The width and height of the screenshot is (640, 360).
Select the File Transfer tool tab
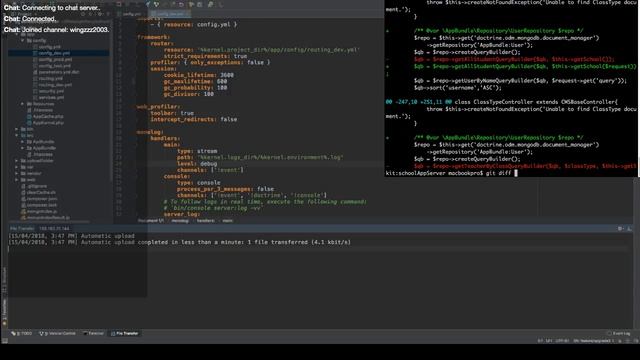[125, 333]
